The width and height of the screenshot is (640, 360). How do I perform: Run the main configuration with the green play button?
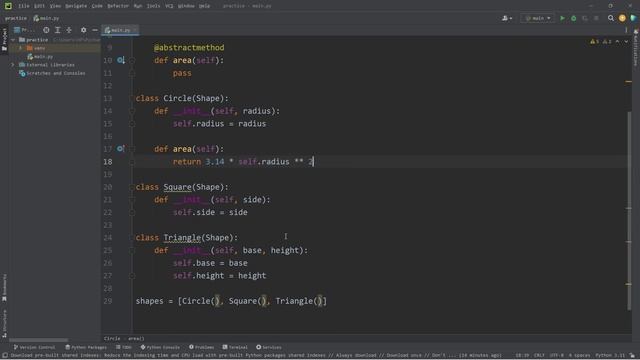pos(562,18)
